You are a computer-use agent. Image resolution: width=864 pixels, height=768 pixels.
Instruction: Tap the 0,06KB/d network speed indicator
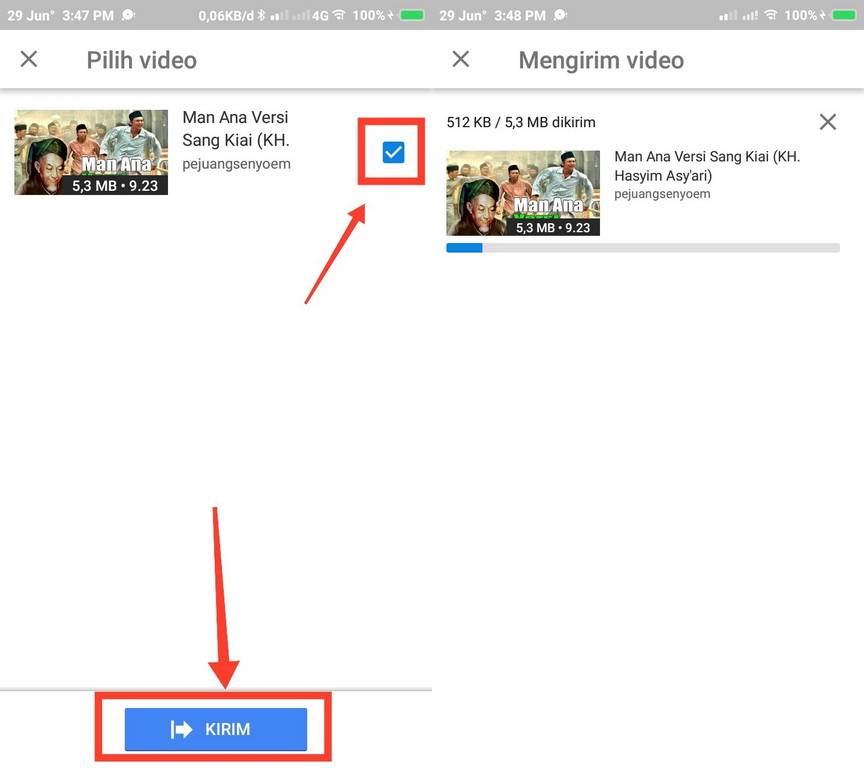[226, 15]
